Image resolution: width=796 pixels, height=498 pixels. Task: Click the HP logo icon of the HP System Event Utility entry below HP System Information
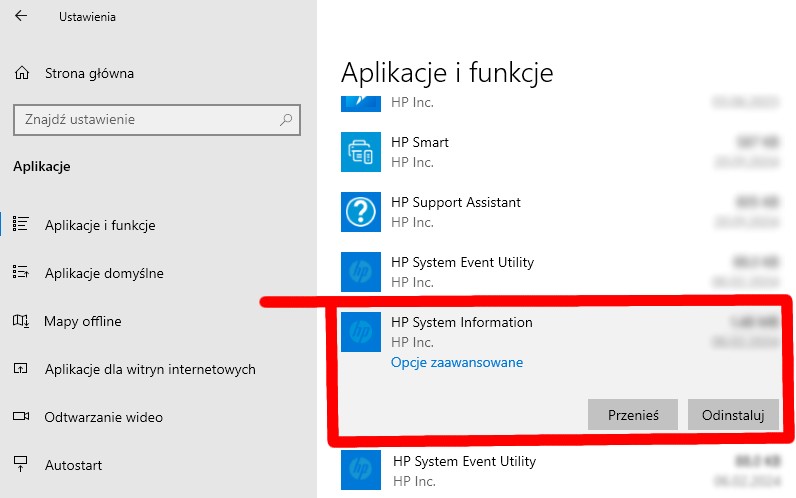point(360,470)
